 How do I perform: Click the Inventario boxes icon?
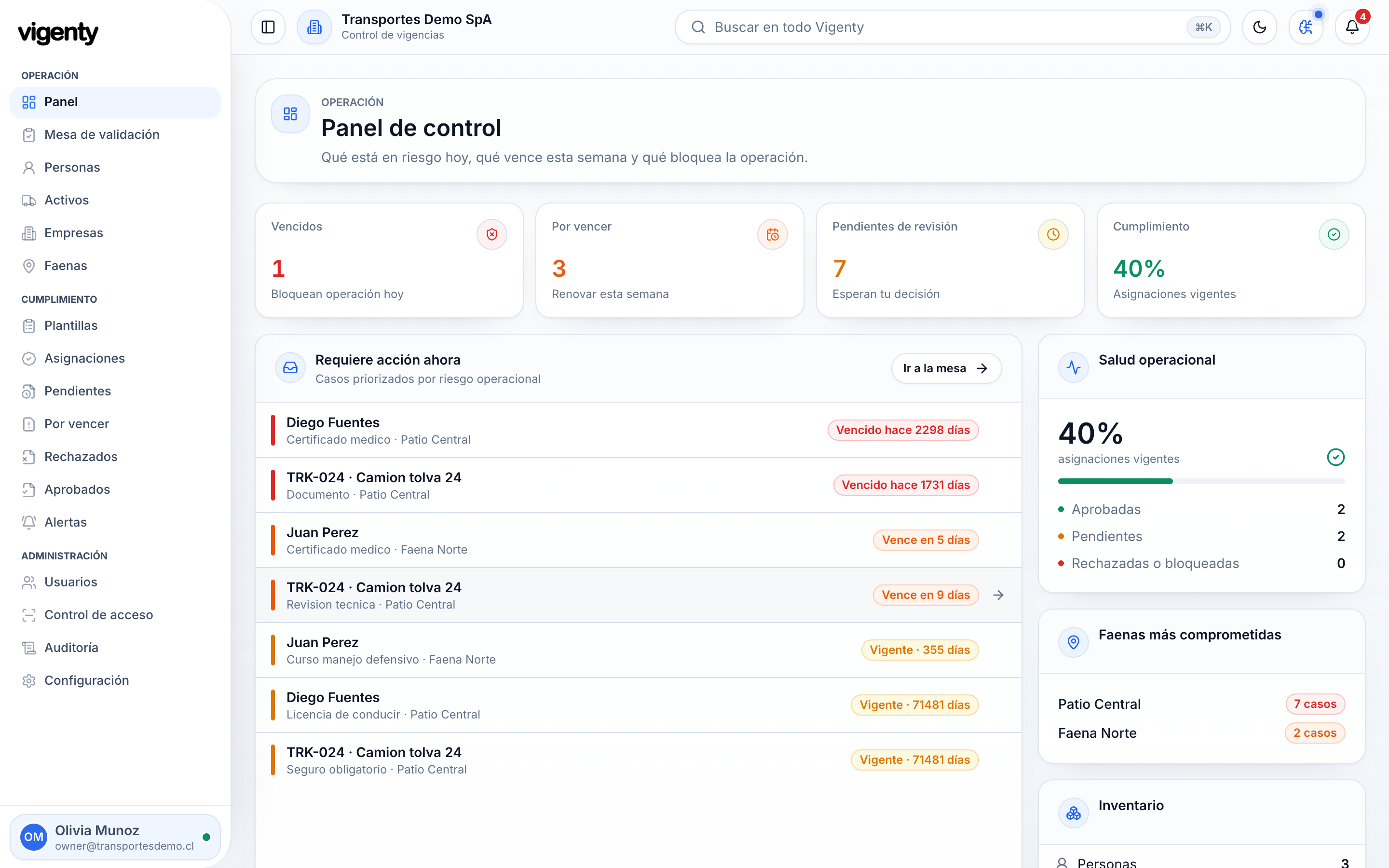pyautogui.click(x=1073, y=813)
